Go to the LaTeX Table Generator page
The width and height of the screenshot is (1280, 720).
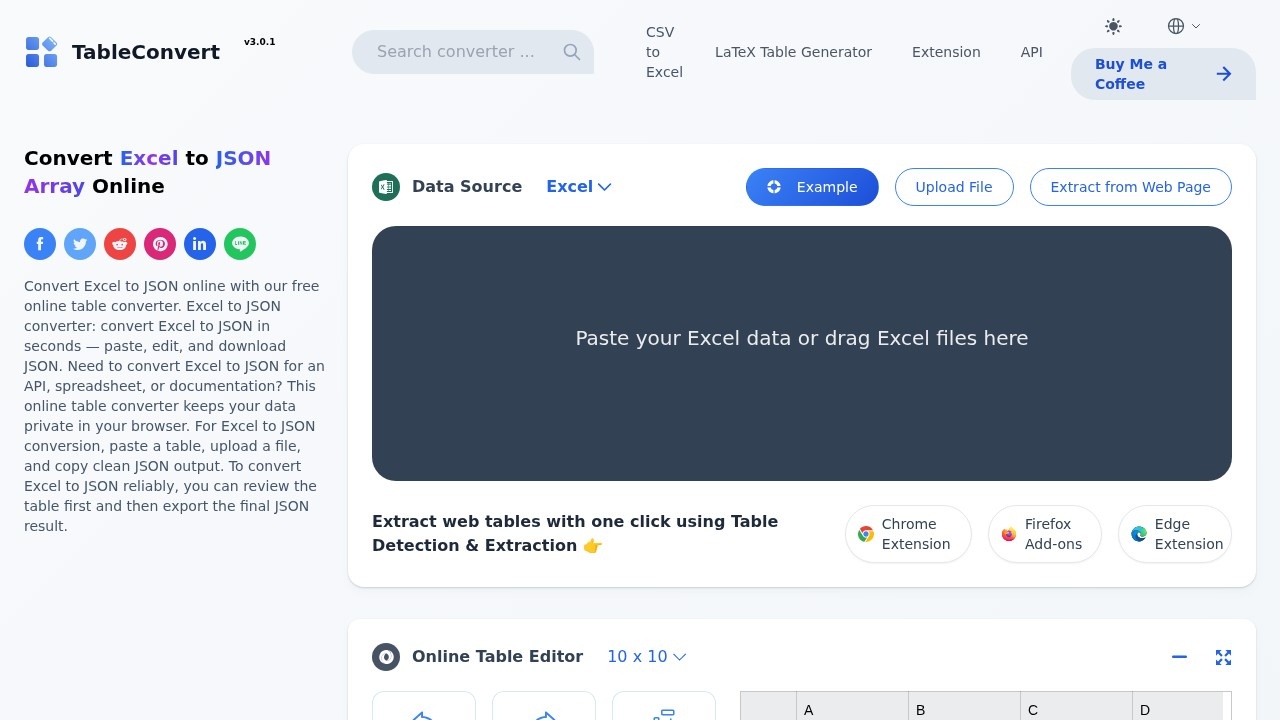tap(793, 52)
